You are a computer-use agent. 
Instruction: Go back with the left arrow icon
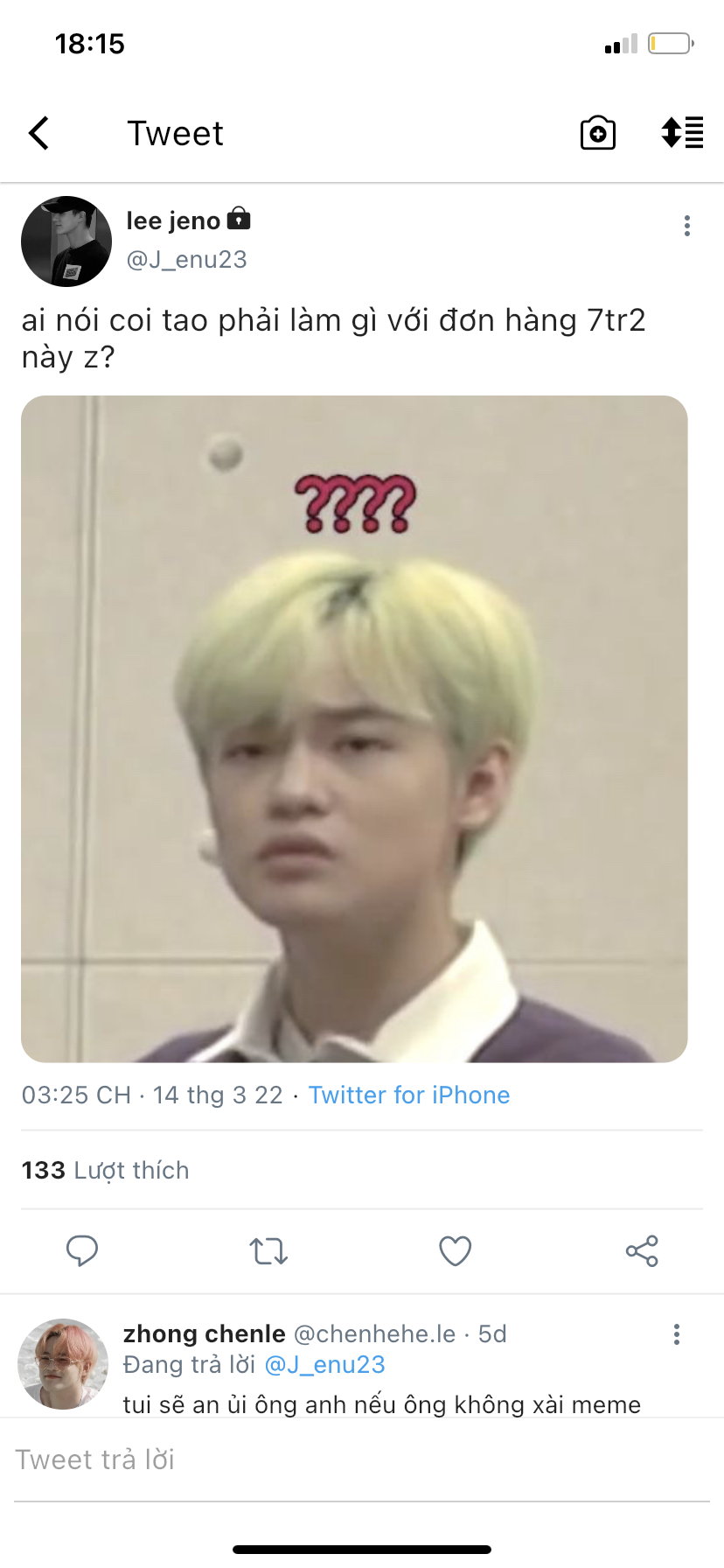39,133
